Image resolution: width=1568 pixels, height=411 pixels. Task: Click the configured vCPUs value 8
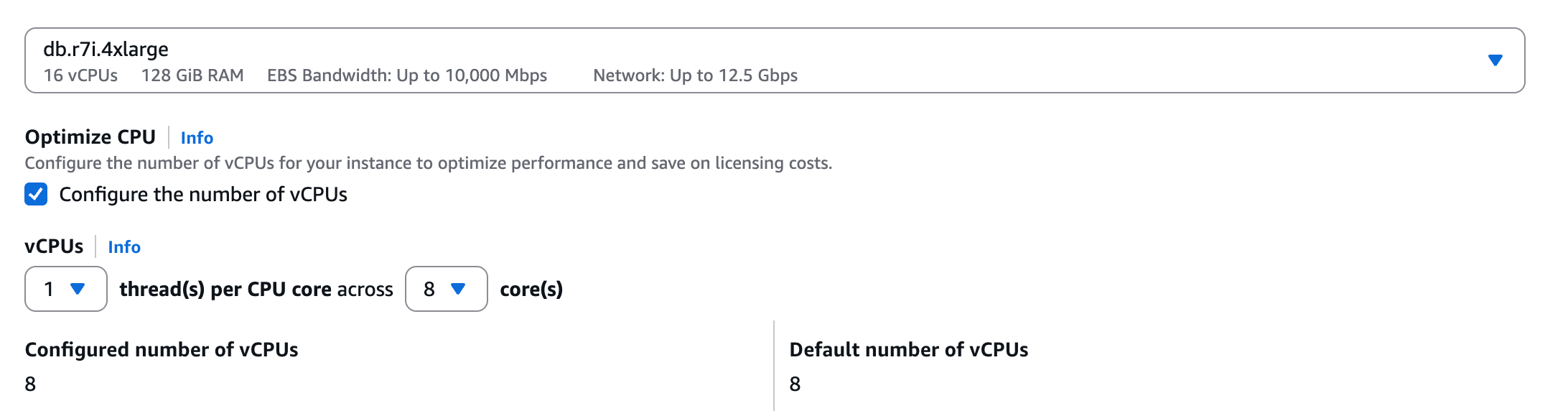30,384
